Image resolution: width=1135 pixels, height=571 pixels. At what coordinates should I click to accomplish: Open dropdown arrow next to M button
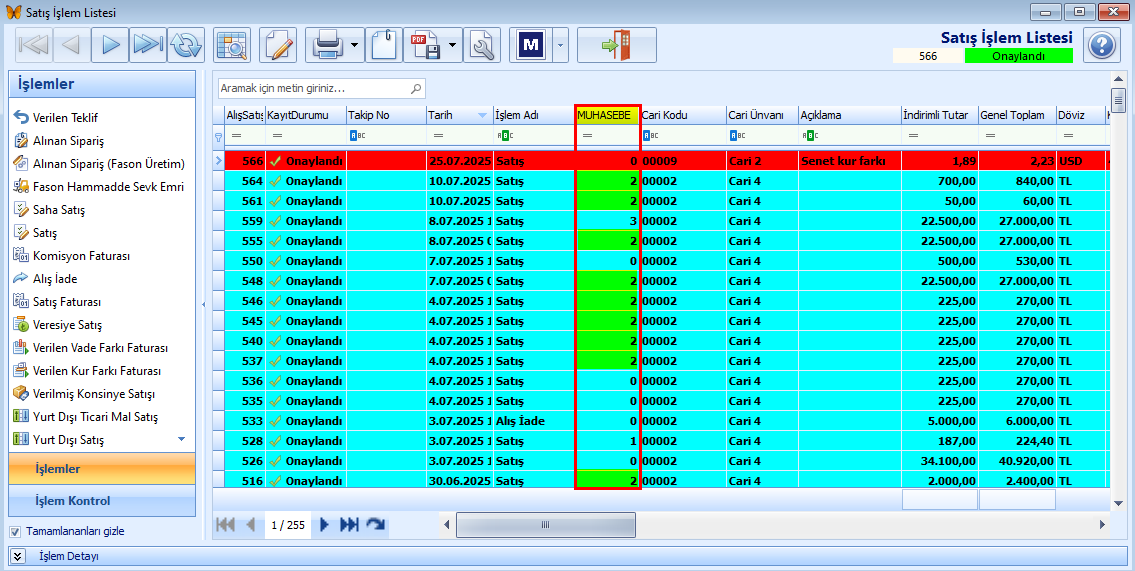click(x=560, y=45)
